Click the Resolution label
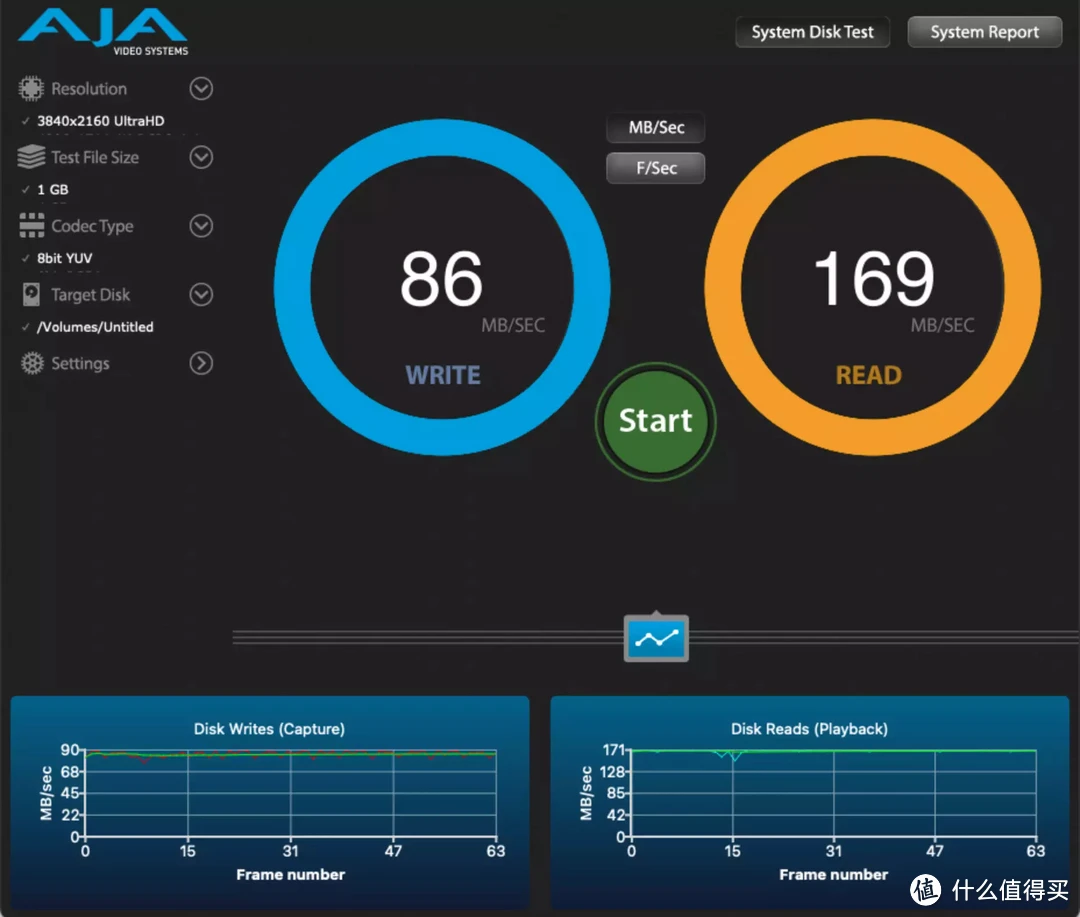This screenshot has height=917, width=1080. (89, 89)
